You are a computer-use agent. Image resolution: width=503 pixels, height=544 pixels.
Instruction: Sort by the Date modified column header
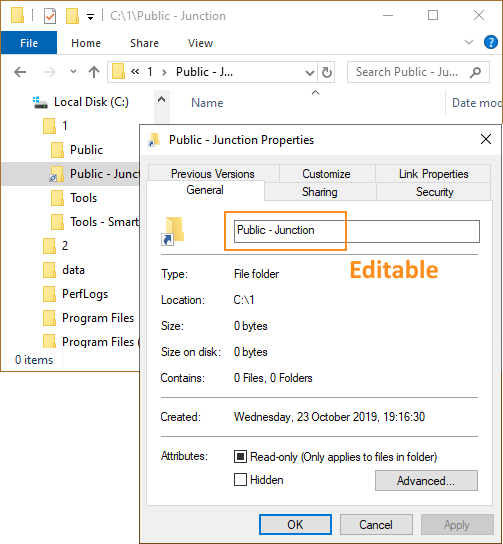pos(477,103)
